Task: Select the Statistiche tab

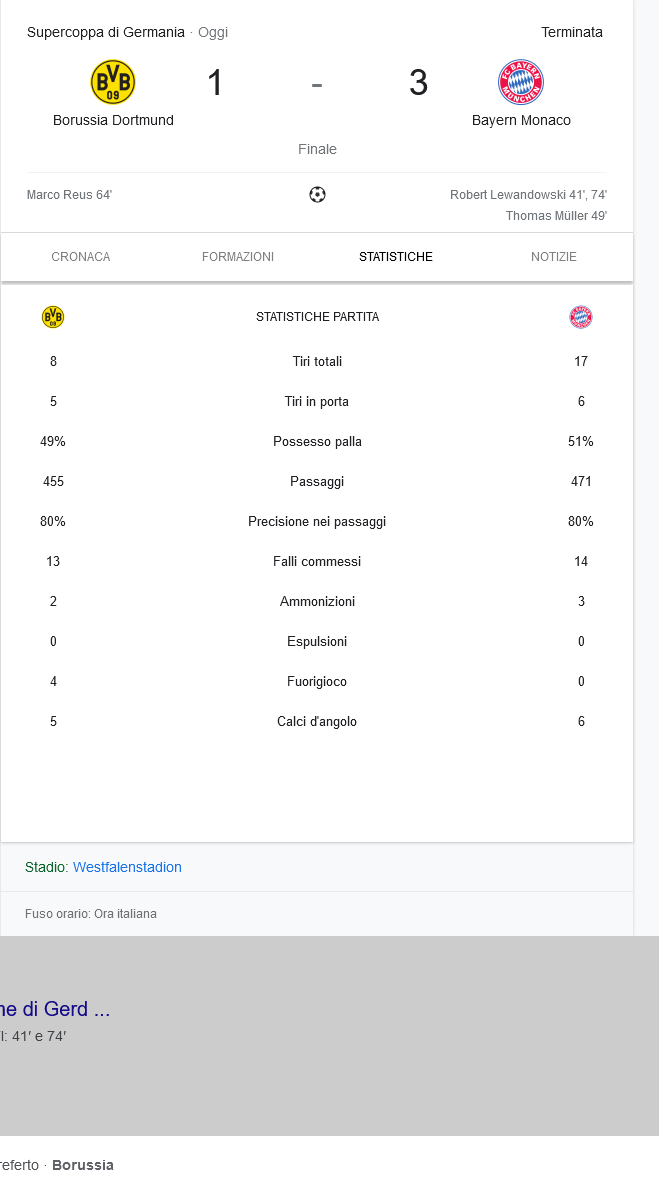Action: [396, 257]
